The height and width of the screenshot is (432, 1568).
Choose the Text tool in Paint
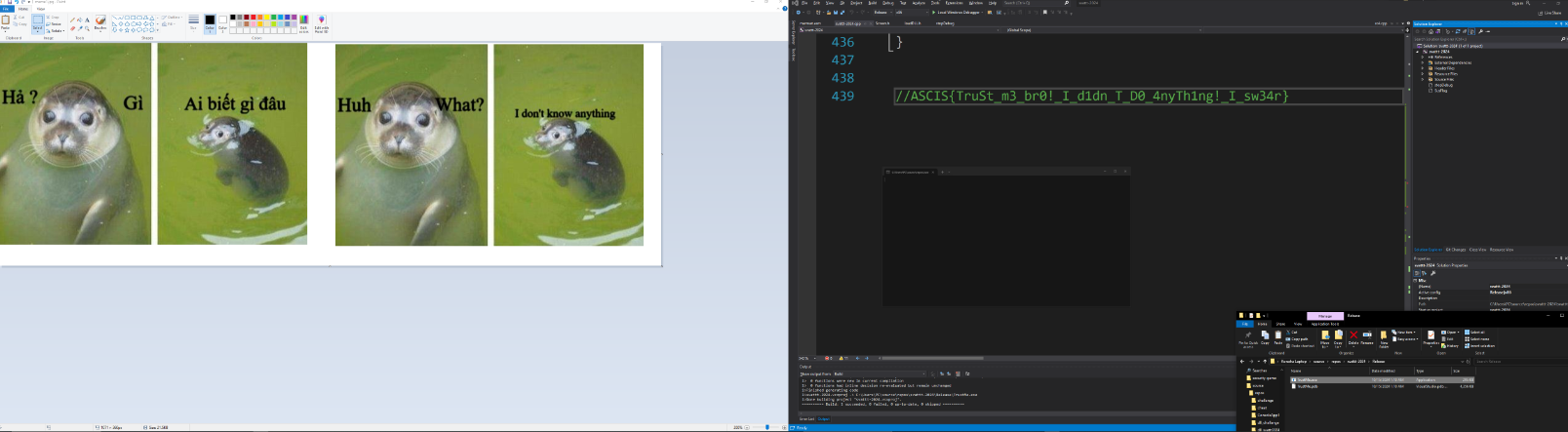click(x=87, y=20)
